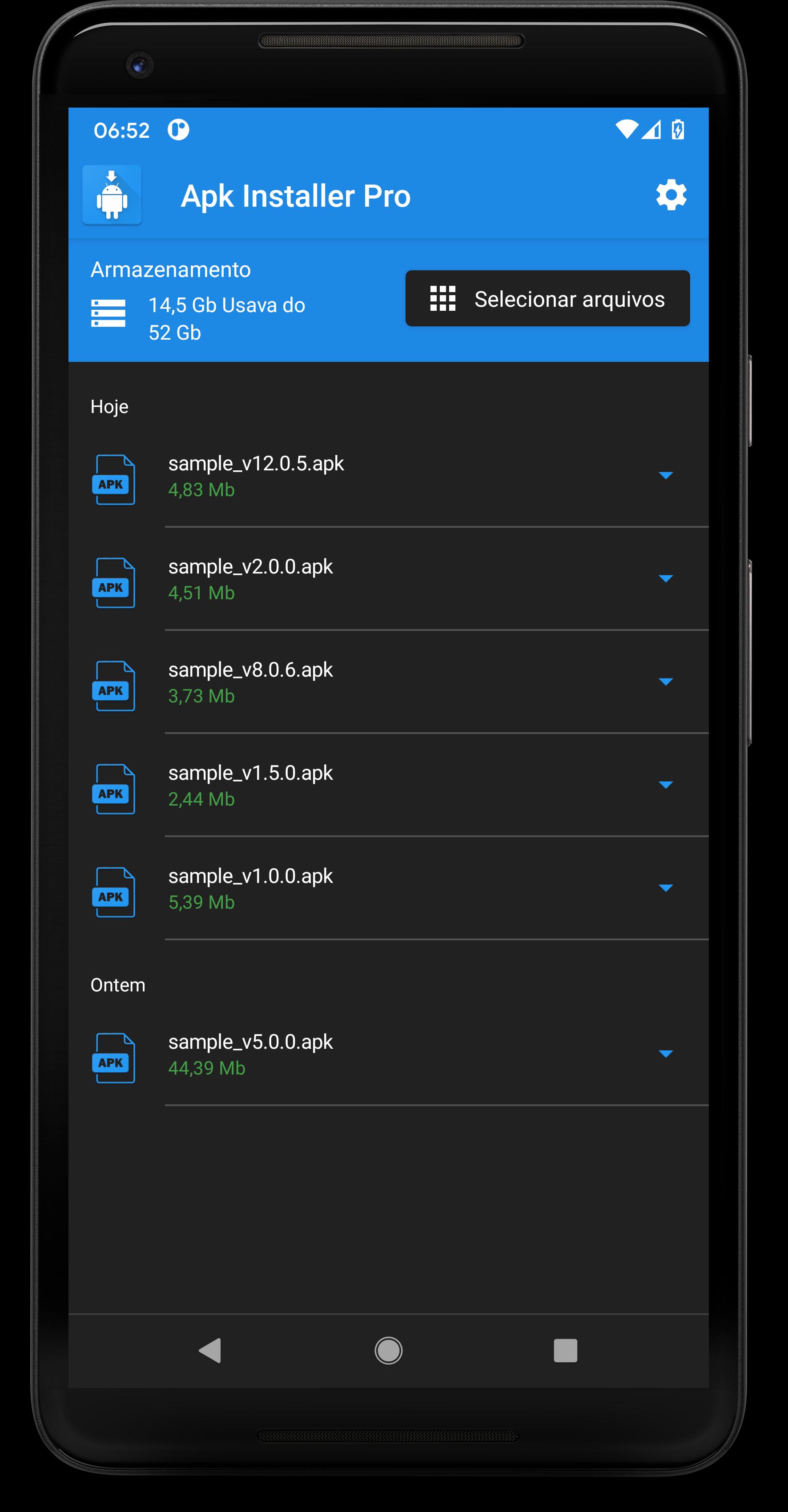The height and width of the screenshot is (1512, 788).
Task: Tap the APK icon for sample_v8.0.6.apk
Action: click(x=113, y=686)
